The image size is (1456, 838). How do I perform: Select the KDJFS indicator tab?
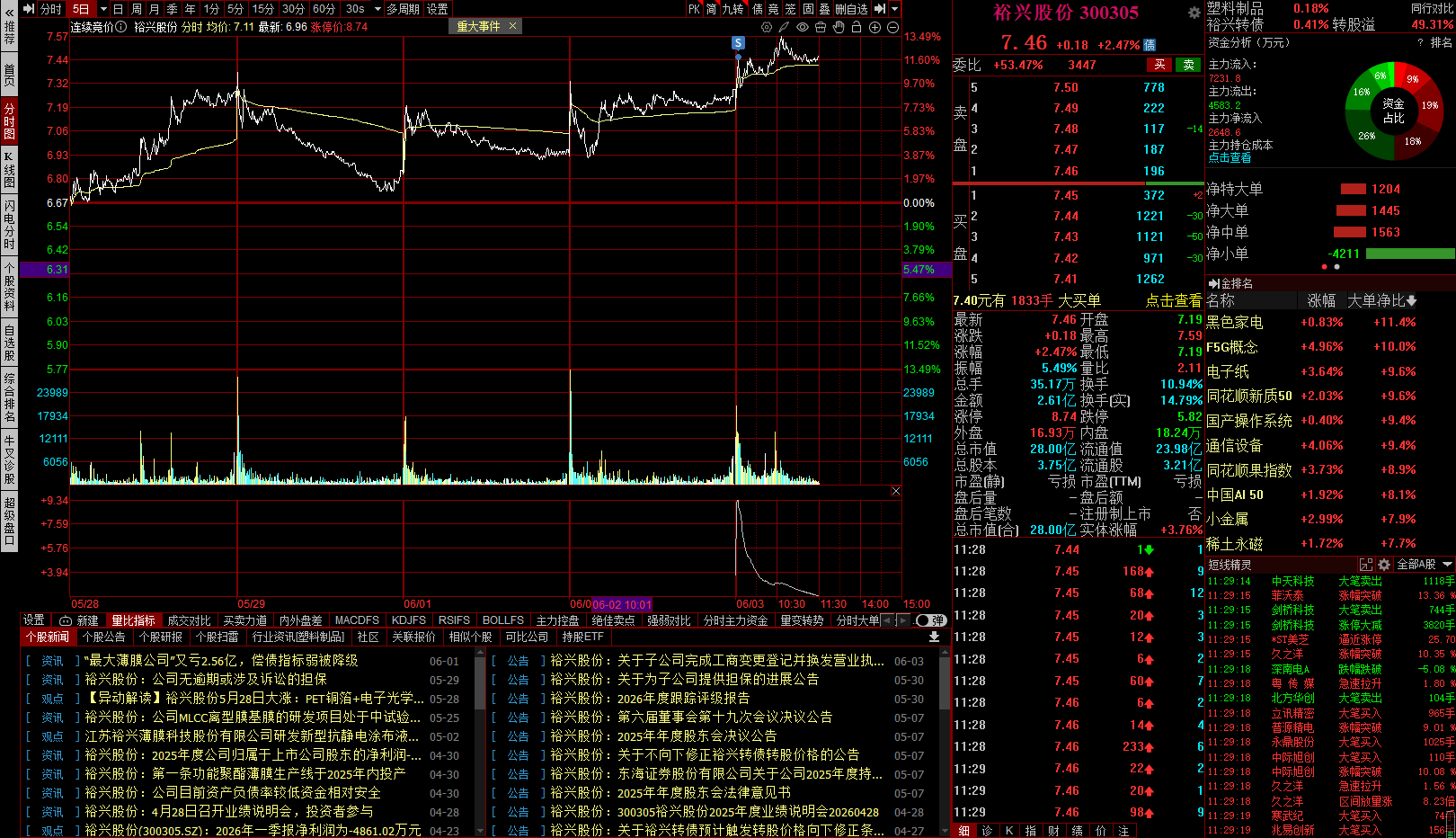coord(409,620)
